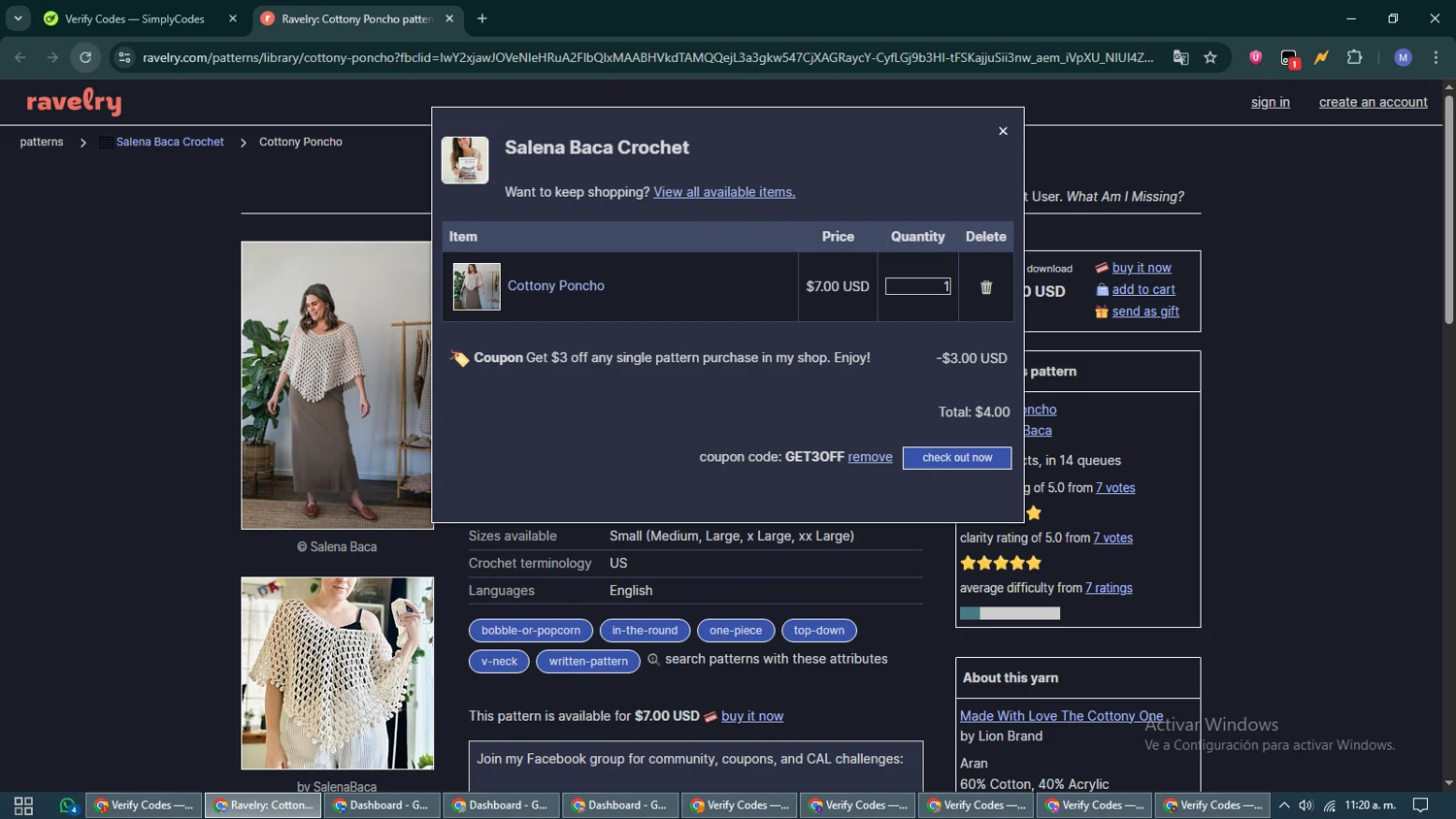Bookmark this page with the star icon

[x=1210, y=57]
